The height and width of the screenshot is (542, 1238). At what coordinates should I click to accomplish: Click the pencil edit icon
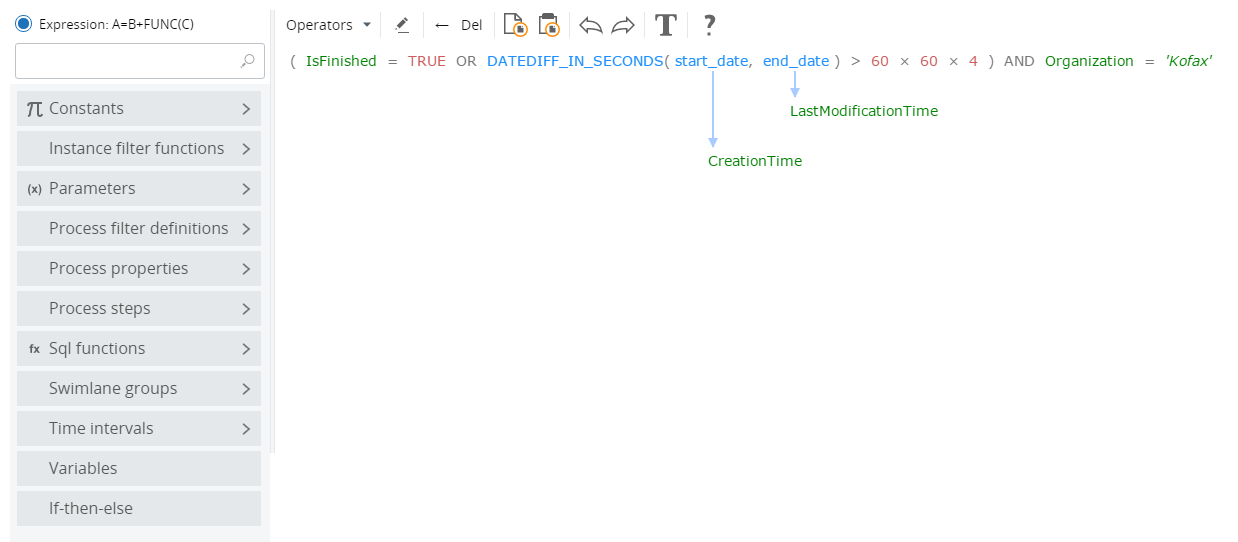402,25
